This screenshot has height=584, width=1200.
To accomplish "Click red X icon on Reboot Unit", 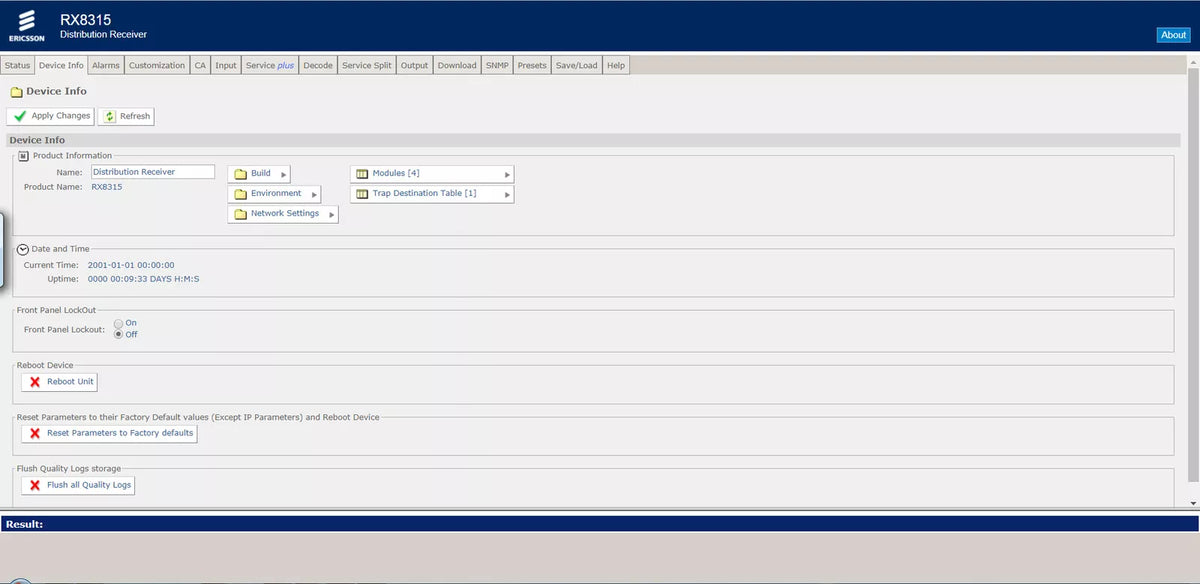I will pos(35,382).
